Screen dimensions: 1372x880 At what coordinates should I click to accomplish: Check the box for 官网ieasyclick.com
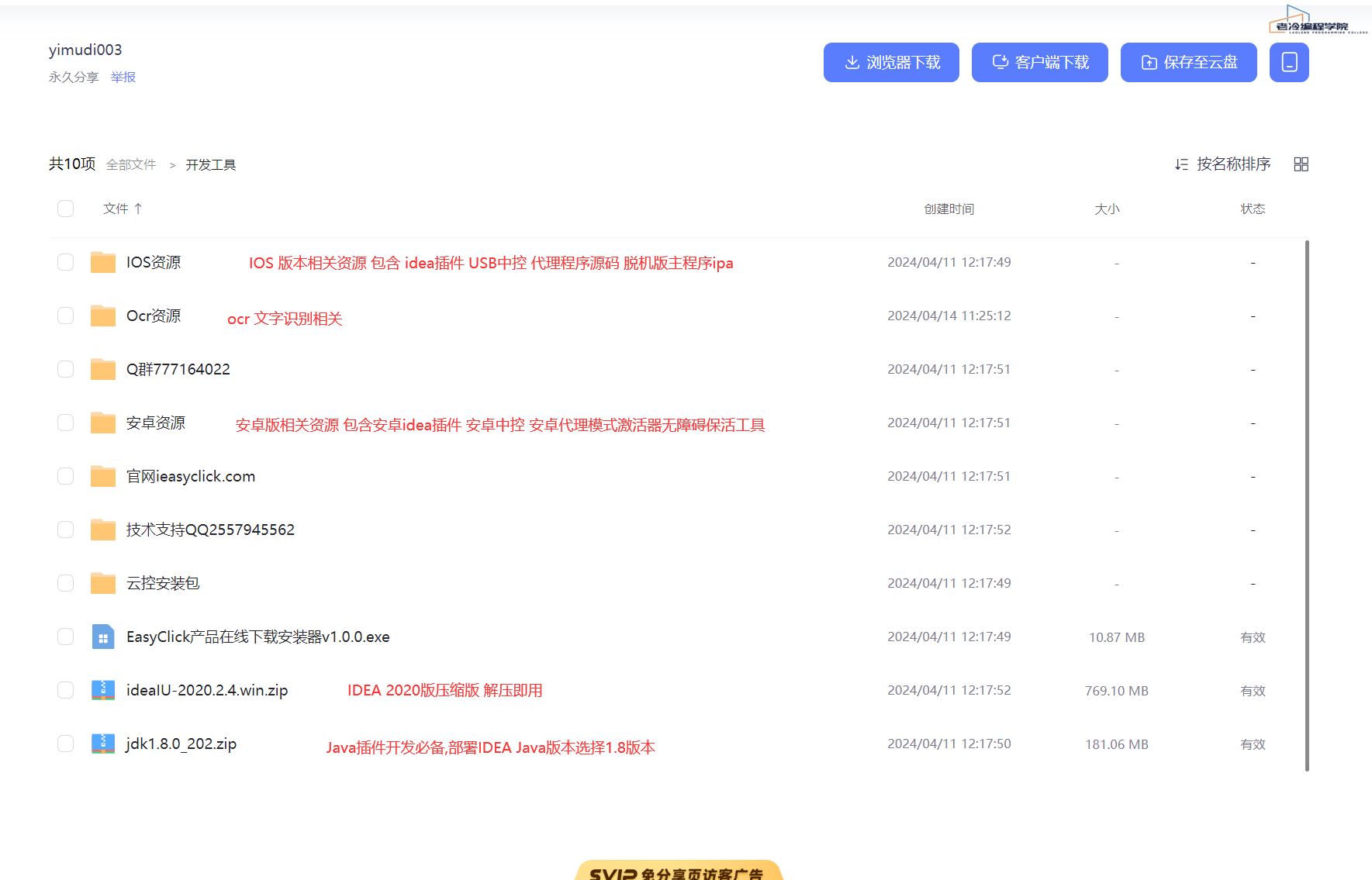[66, 476]
